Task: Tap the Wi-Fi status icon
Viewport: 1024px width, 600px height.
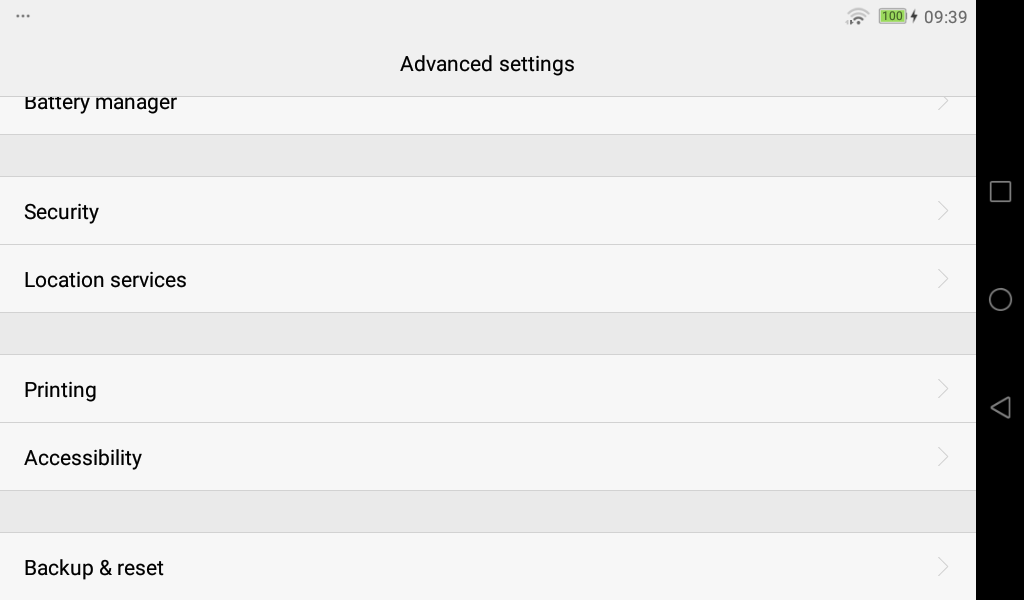Action: click(x=857, y=16)
